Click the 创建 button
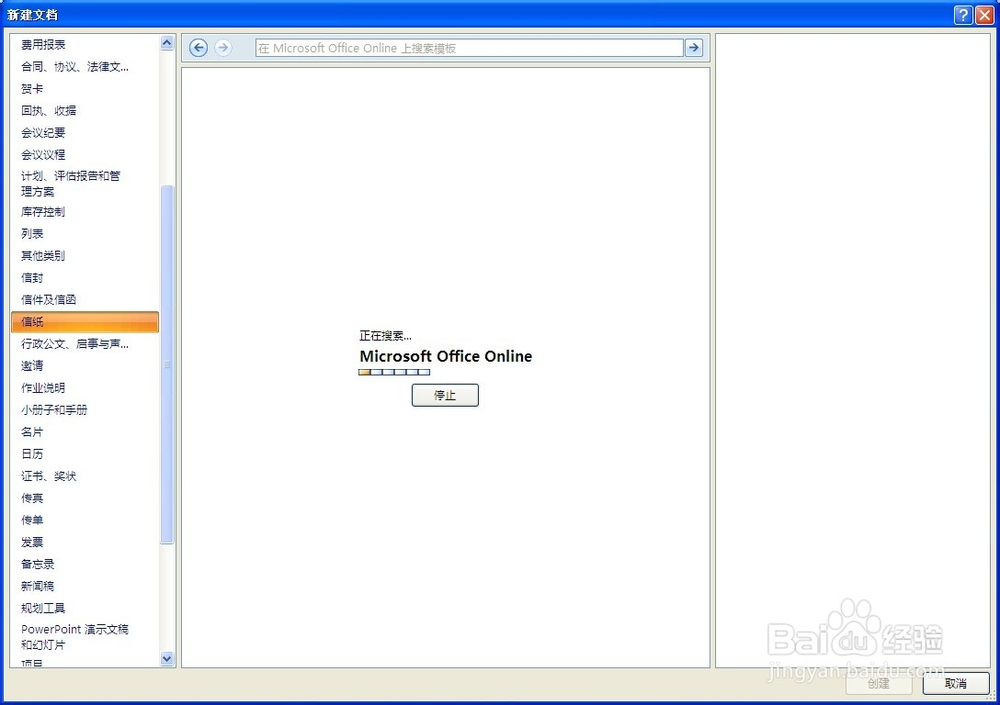This screenshot has width=1000, height=705. [x=879, y=683]
